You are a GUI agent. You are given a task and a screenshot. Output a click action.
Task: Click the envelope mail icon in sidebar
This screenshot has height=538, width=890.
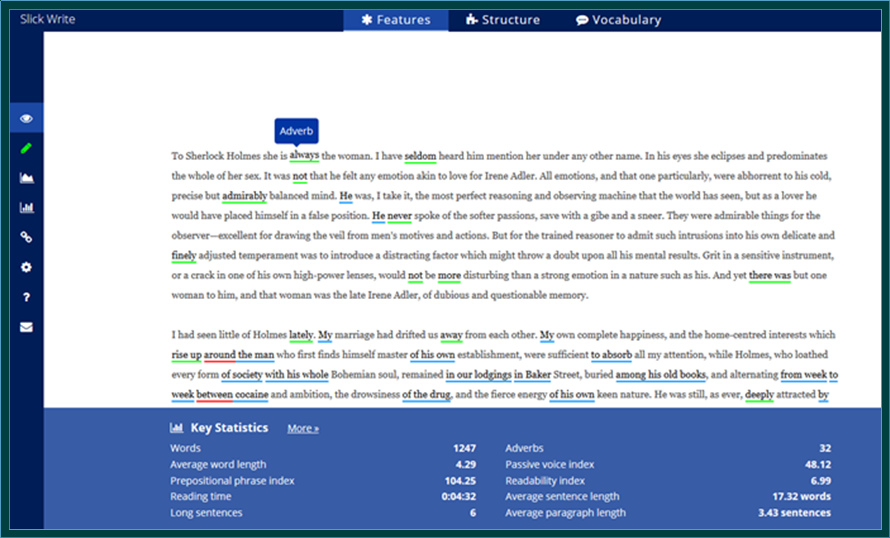[x=26, y=327]
